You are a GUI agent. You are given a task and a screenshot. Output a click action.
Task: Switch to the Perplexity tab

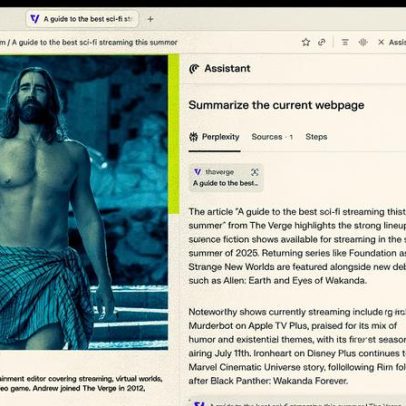pyautogui.click(x=214, y=137)
